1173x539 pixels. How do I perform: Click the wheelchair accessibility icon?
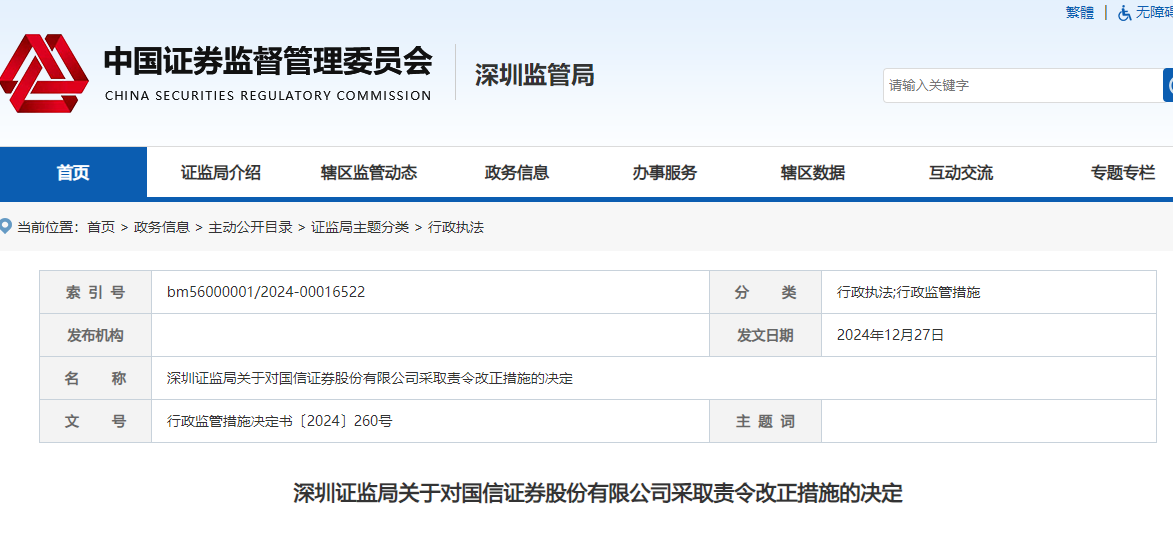(1125, 13)
